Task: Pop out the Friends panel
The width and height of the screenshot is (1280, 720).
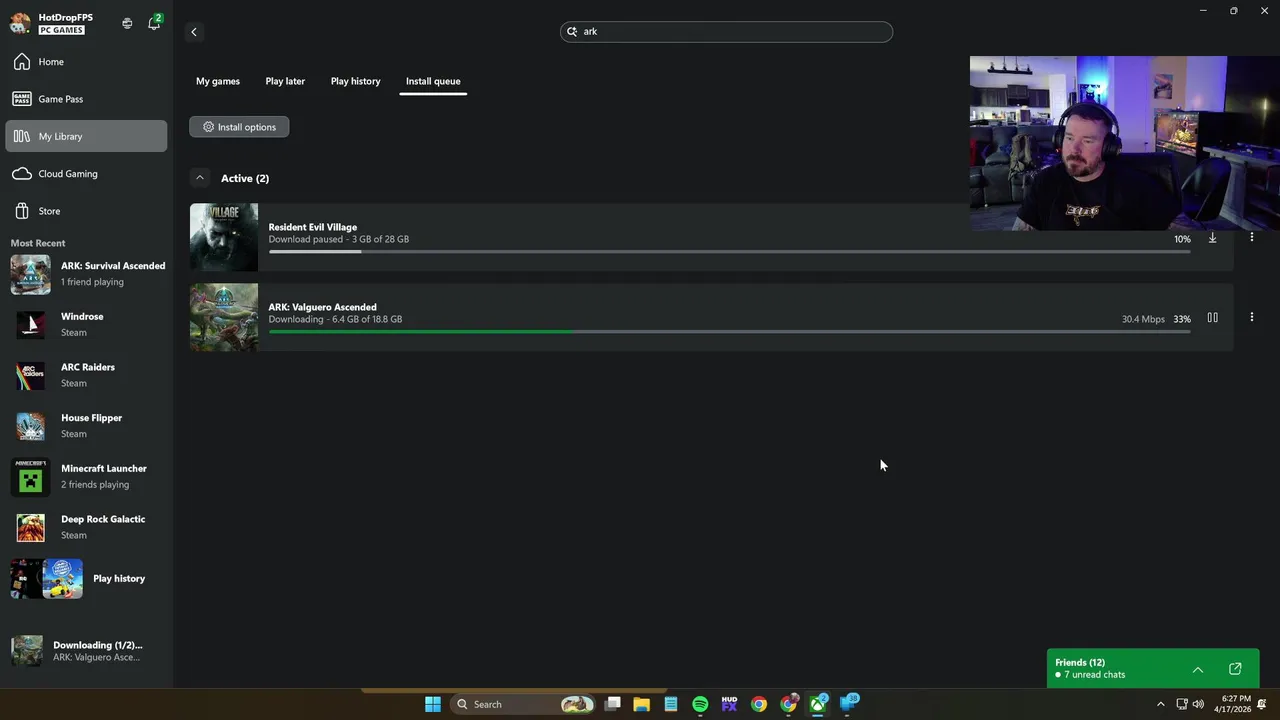Action: [x=1235, y=669]
